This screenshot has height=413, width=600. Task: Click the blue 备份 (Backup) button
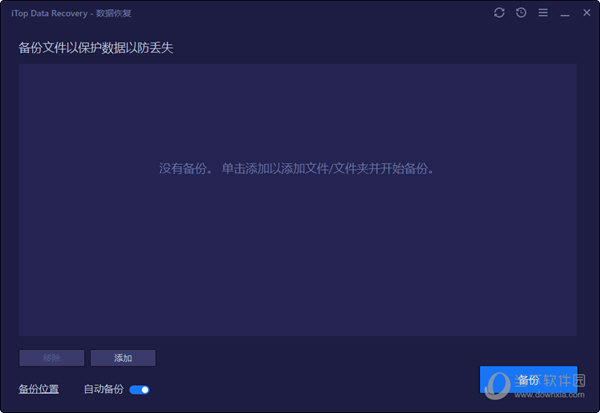pos(528,379)
